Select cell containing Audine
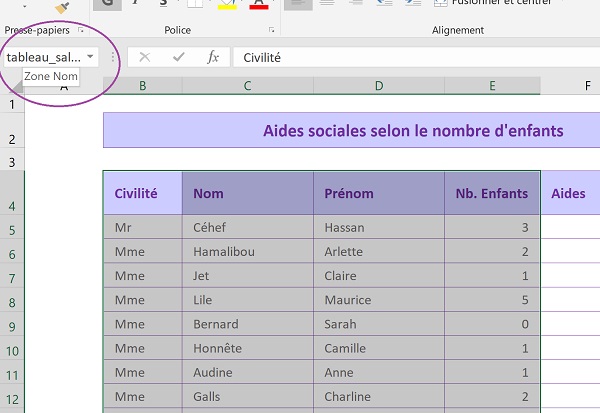The image size is (600, 413). click(x=248, y=372)
